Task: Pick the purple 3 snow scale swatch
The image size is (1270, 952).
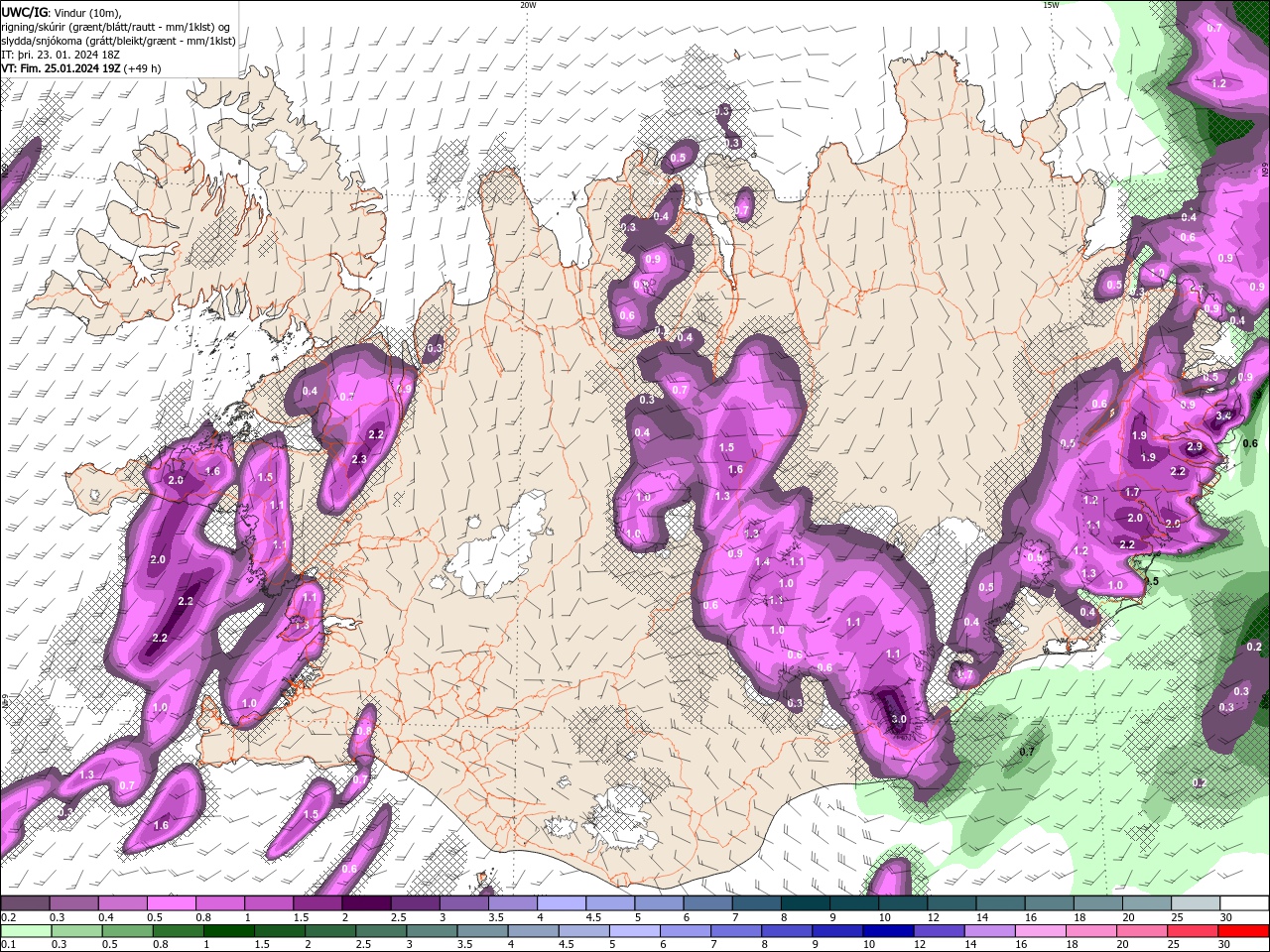Action: (x=464, y=903)
